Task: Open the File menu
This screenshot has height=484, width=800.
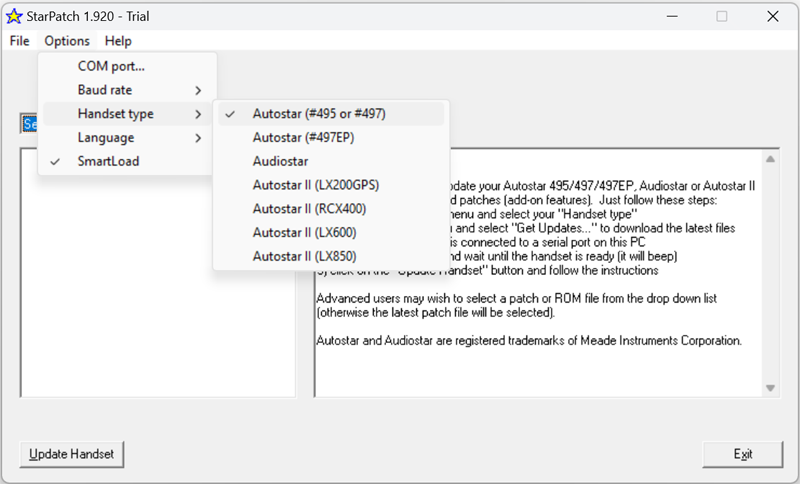Action: pos(19,41)
